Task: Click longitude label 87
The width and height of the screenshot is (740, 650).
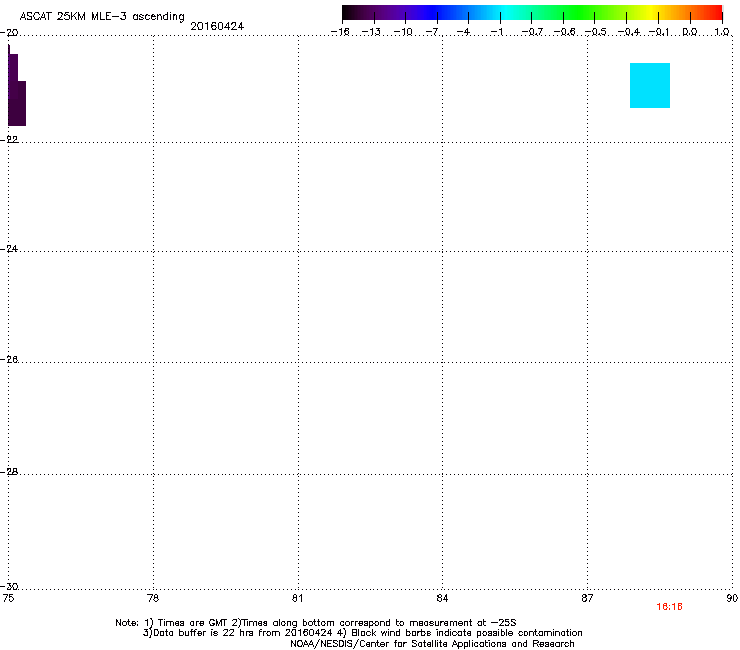Action: pyautogui.click(x=587, y=599)
